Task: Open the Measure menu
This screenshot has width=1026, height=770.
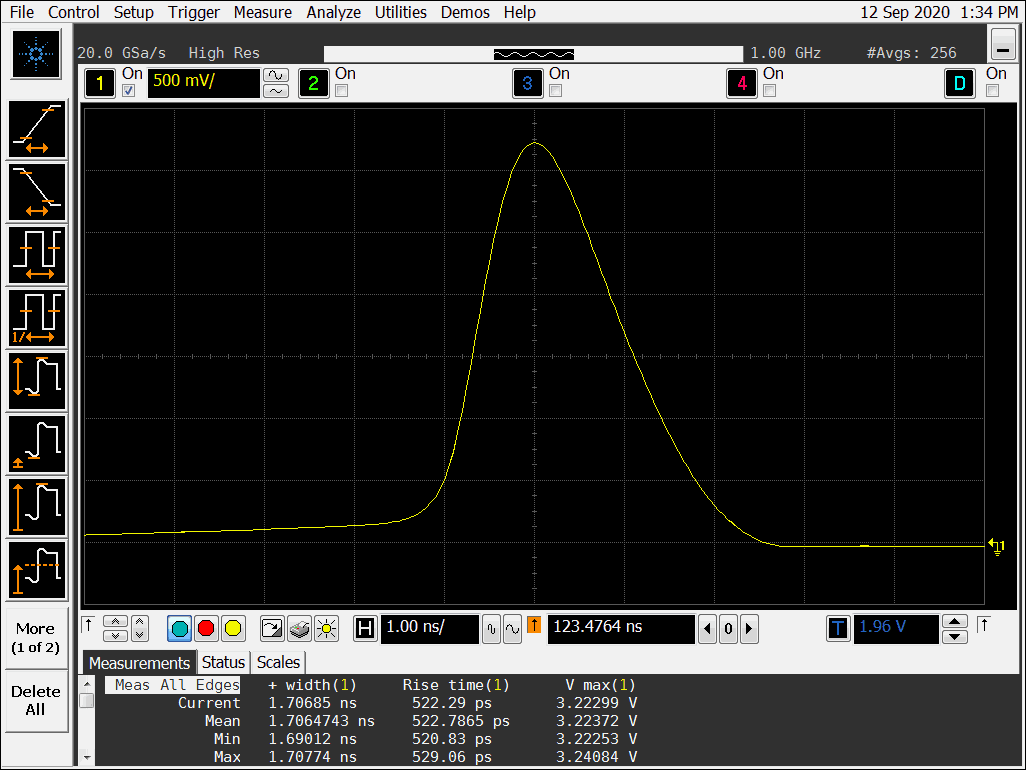Action: point(262,12)
